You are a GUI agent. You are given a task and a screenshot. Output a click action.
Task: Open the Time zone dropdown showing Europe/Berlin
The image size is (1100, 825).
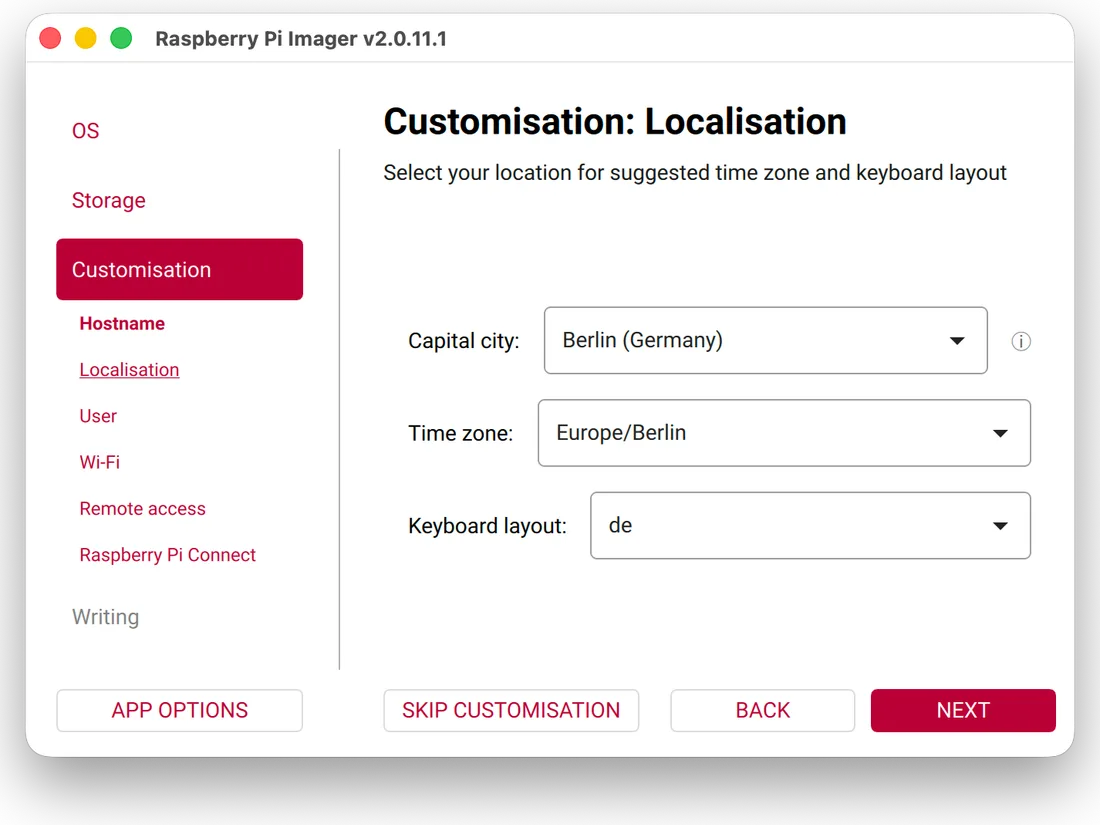[784, 433]
